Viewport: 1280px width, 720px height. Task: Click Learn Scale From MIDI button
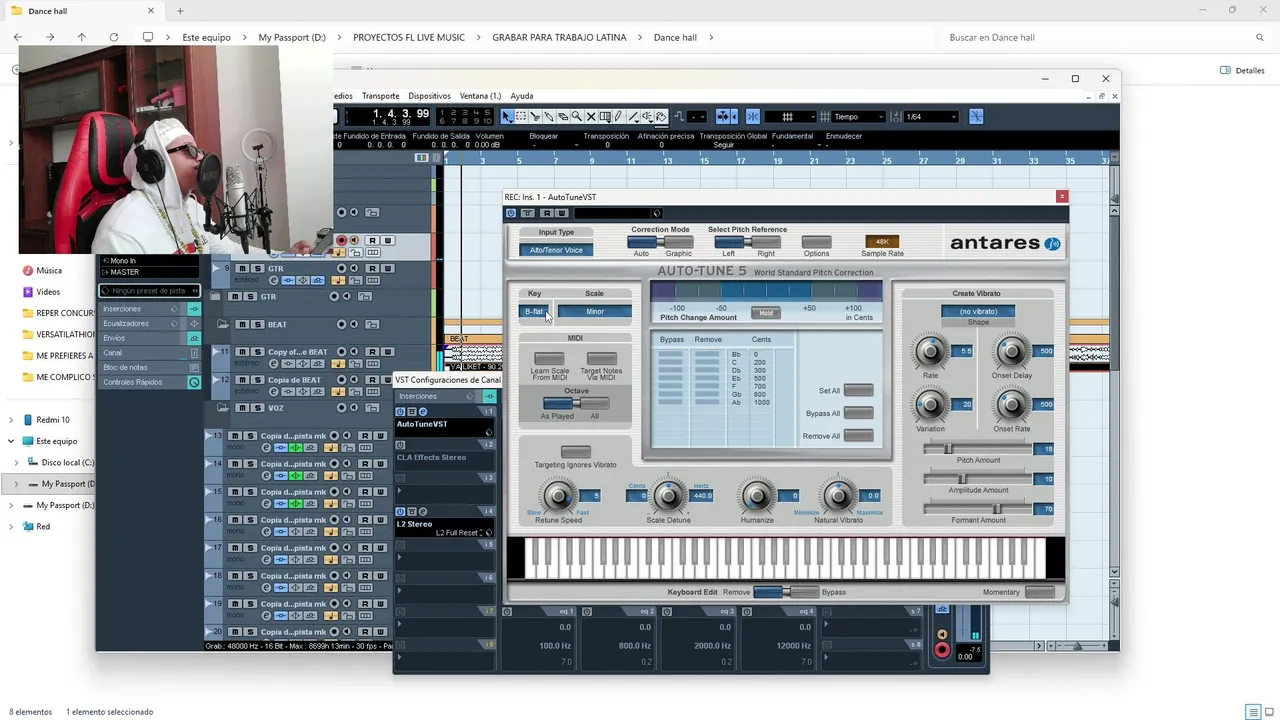549,358
